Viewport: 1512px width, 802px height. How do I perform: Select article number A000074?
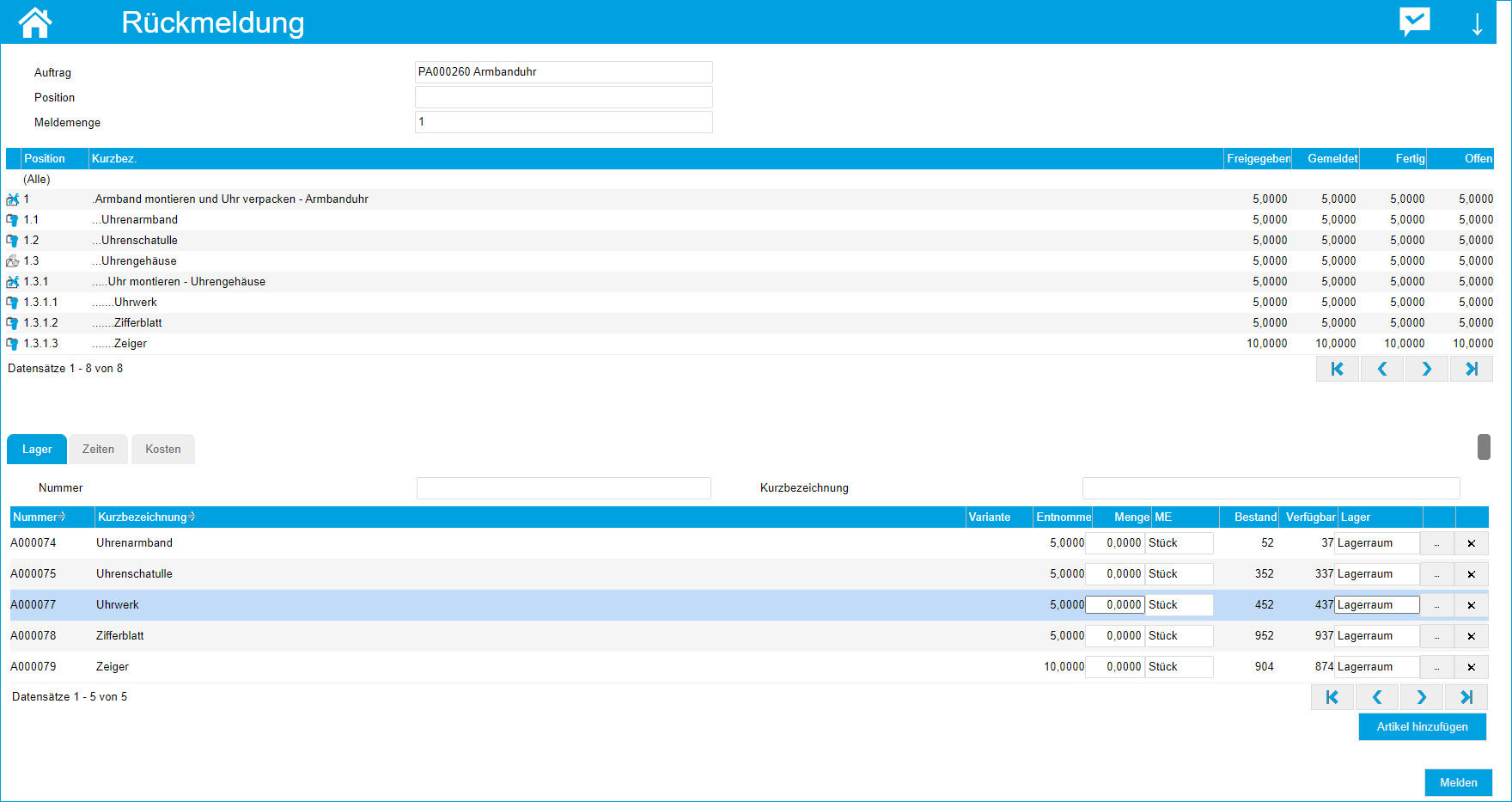(x=34, y=543)
